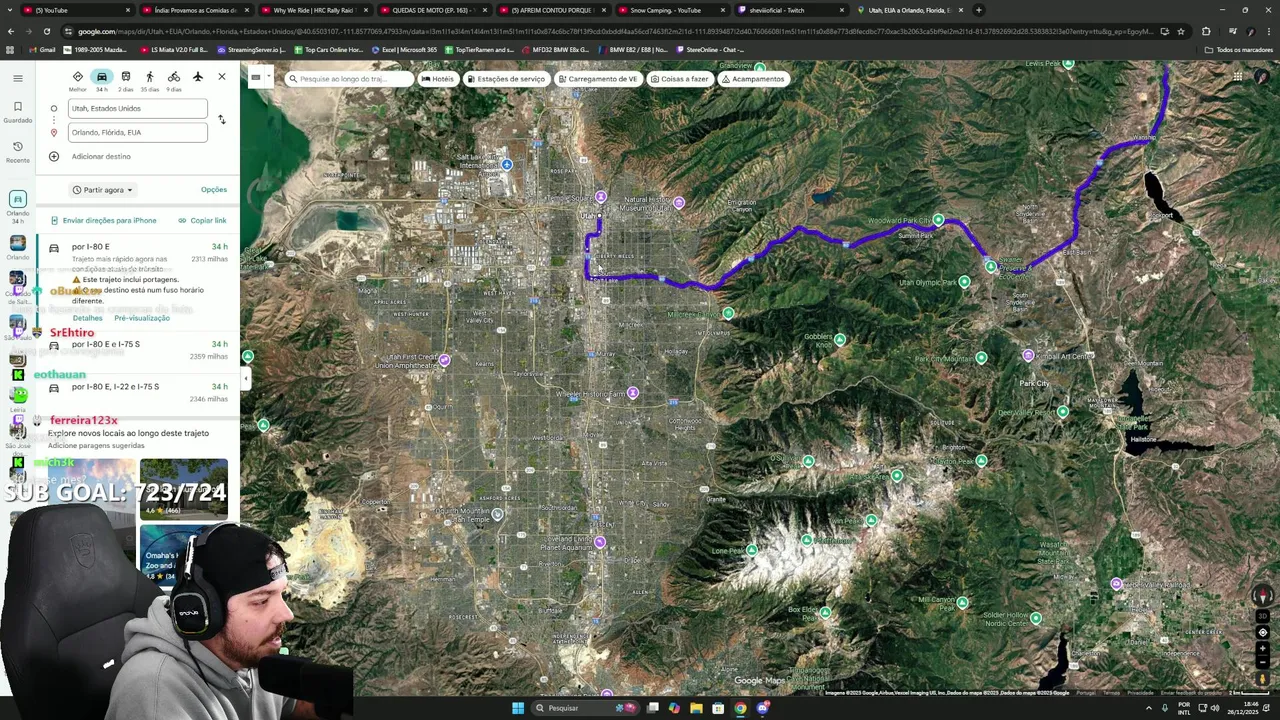Show my location on the map
This screenshot has height=720, width=1280.
tap(1263, 633)
